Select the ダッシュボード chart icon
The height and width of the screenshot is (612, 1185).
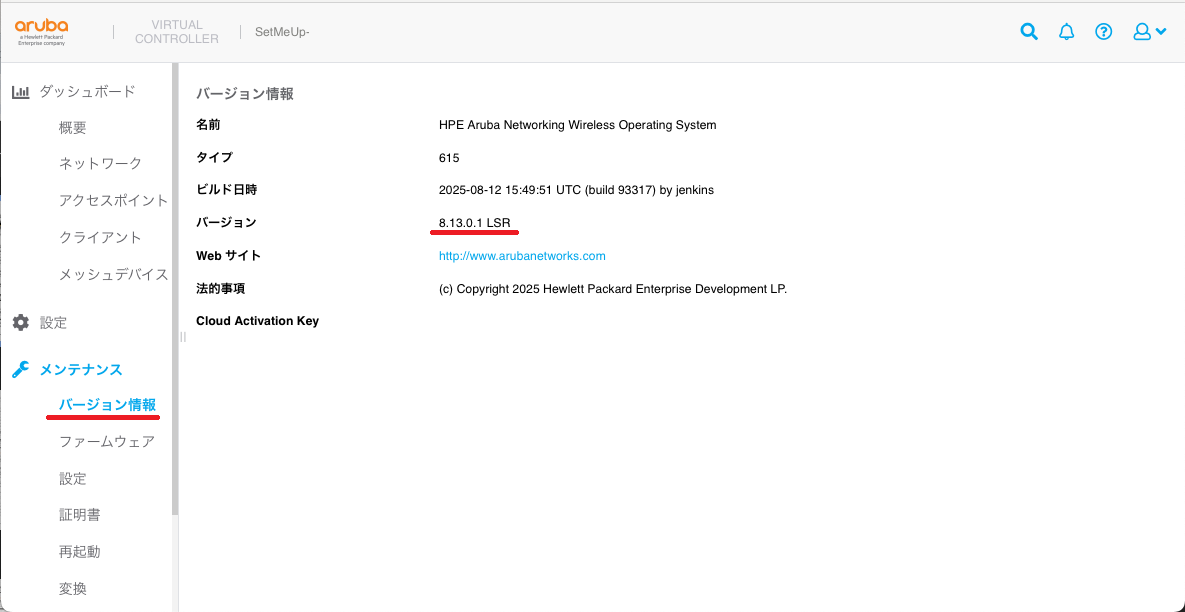(20, 91)
